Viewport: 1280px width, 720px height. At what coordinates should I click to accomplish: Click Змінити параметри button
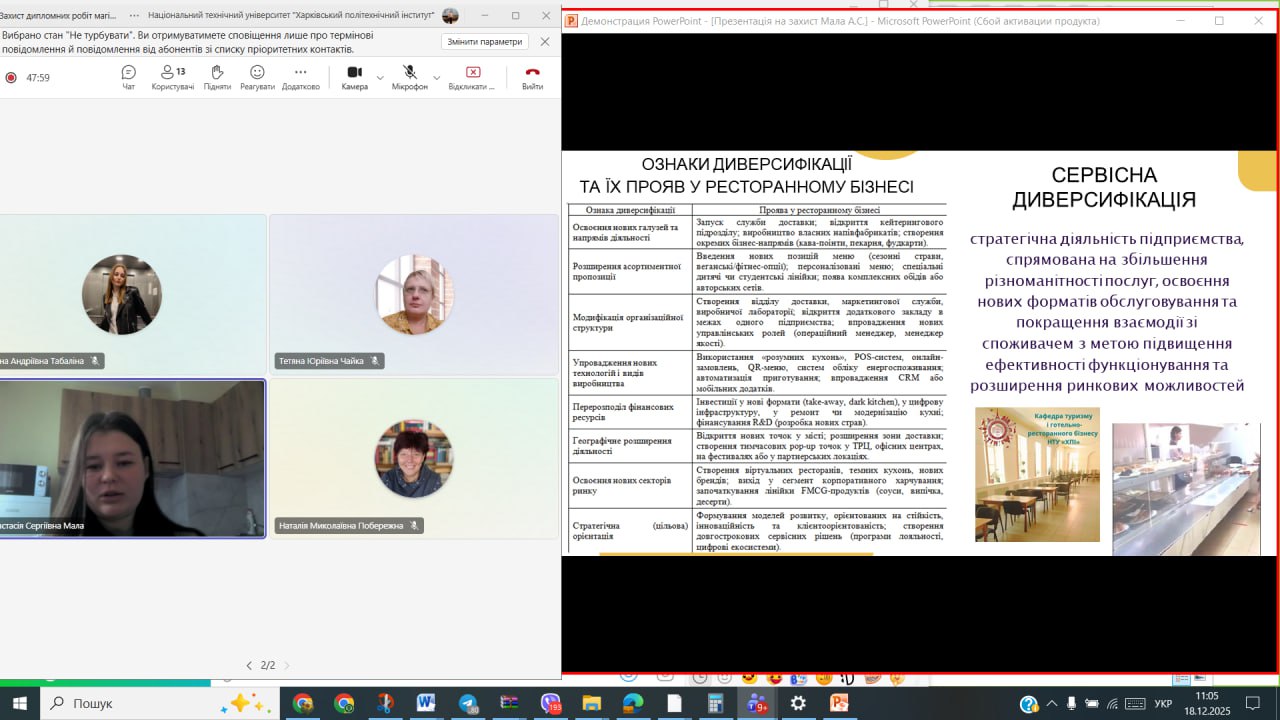coord(484,42)
